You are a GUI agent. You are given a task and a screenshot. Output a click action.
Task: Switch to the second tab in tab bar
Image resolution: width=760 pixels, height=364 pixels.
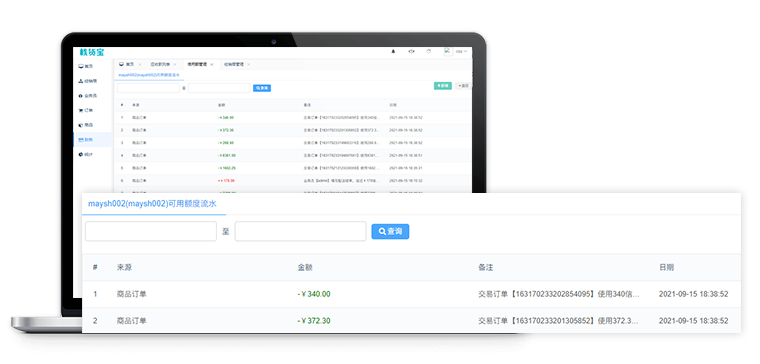(x=159, y=64)
